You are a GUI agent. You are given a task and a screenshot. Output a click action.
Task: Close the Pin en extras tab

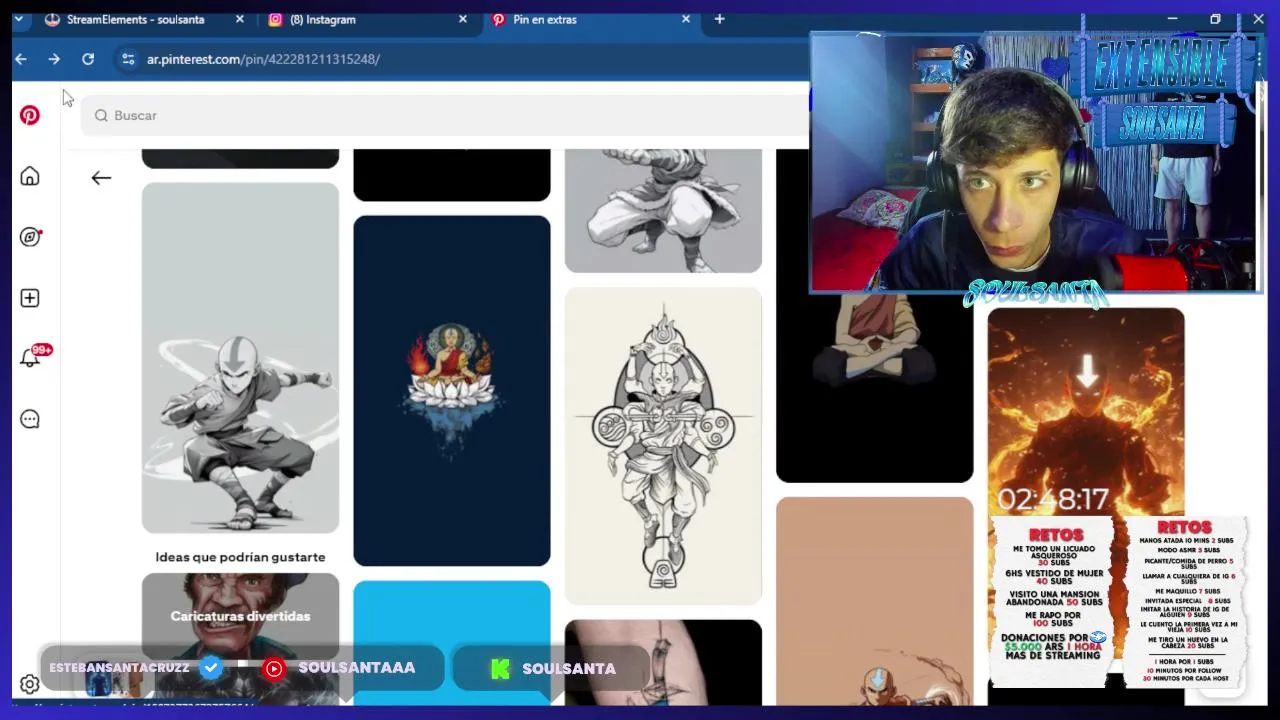click(x=686, y=19)
